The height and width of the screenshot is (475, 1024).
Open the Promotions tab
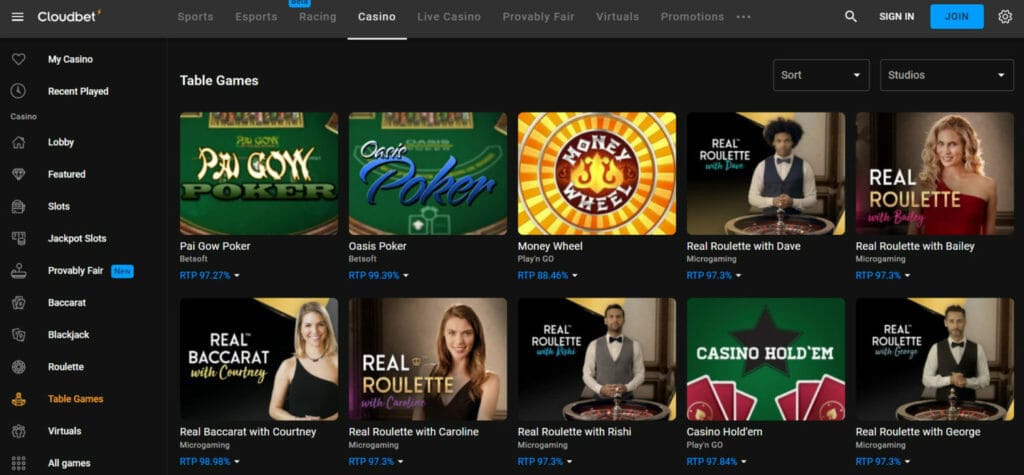click(692, 17)
